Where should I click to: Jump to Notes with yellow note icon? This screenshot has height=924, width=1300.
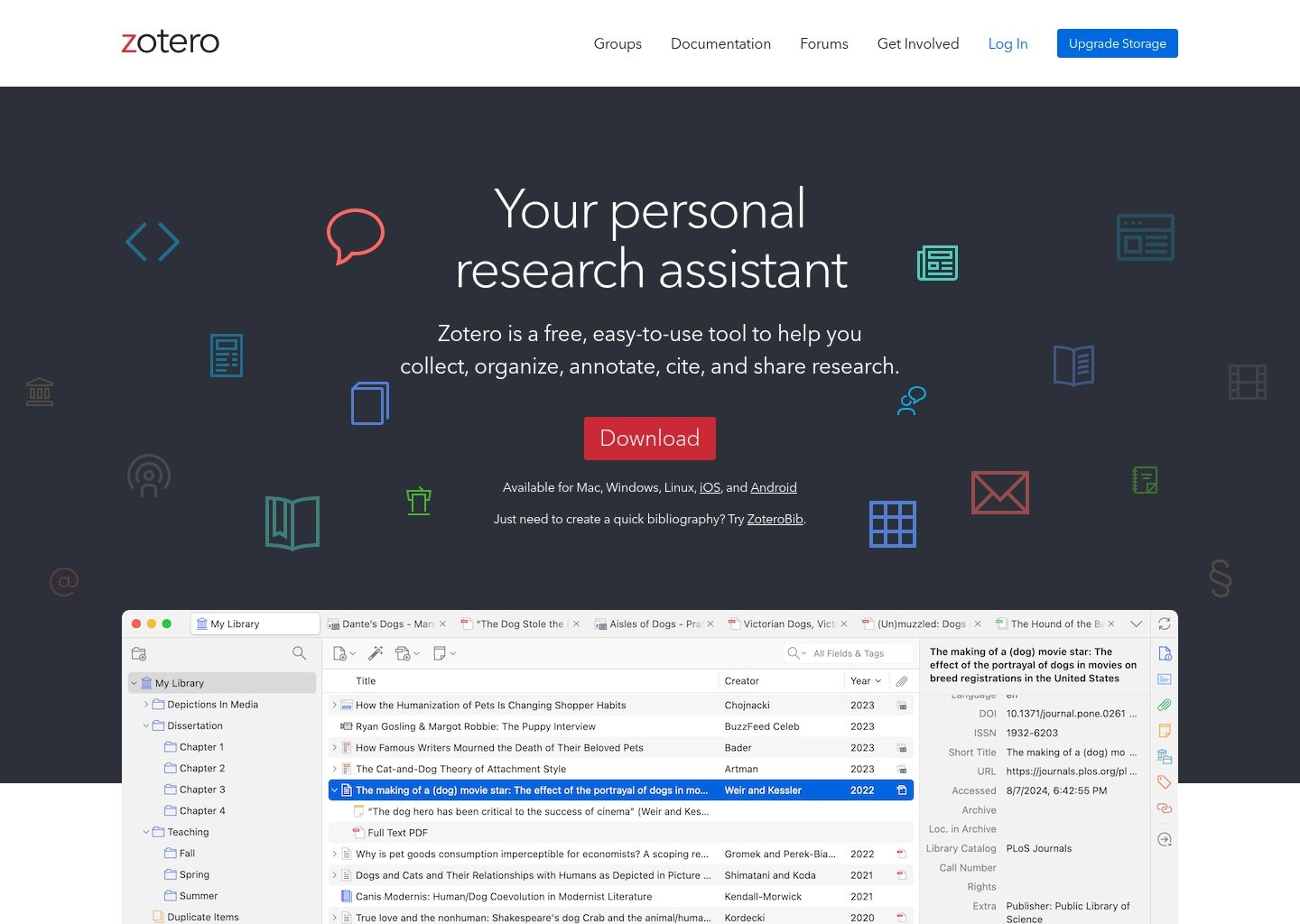tap(1165, 731)
